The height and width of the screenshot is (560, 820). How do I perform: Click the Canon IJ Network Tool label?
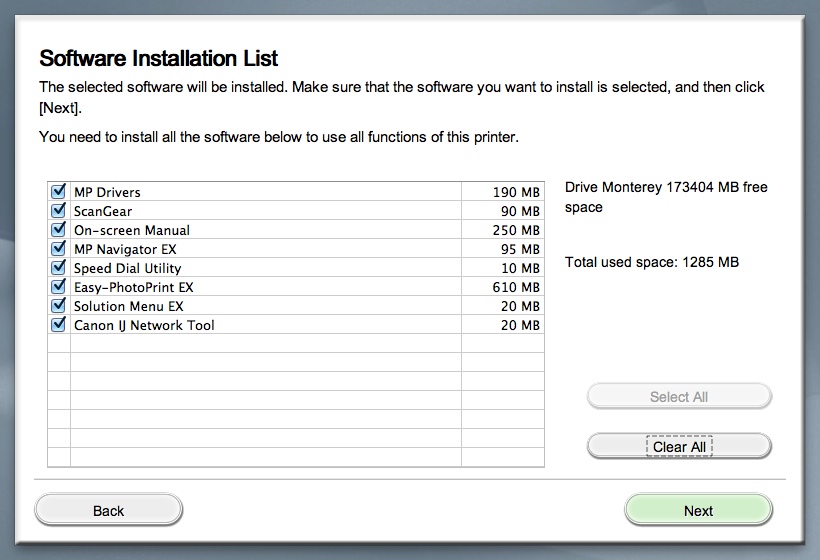(144, 325)
